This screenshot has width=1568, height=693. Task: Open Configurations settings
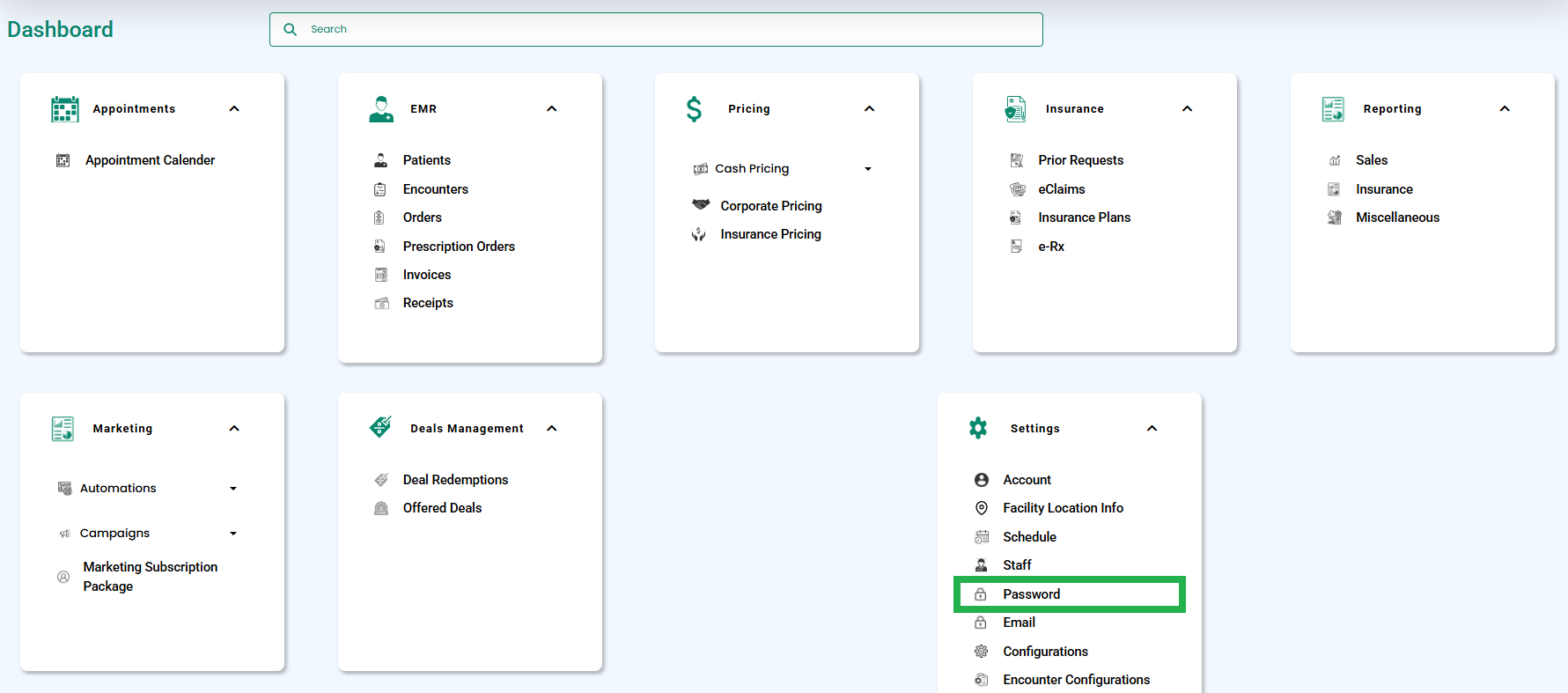1046,652
